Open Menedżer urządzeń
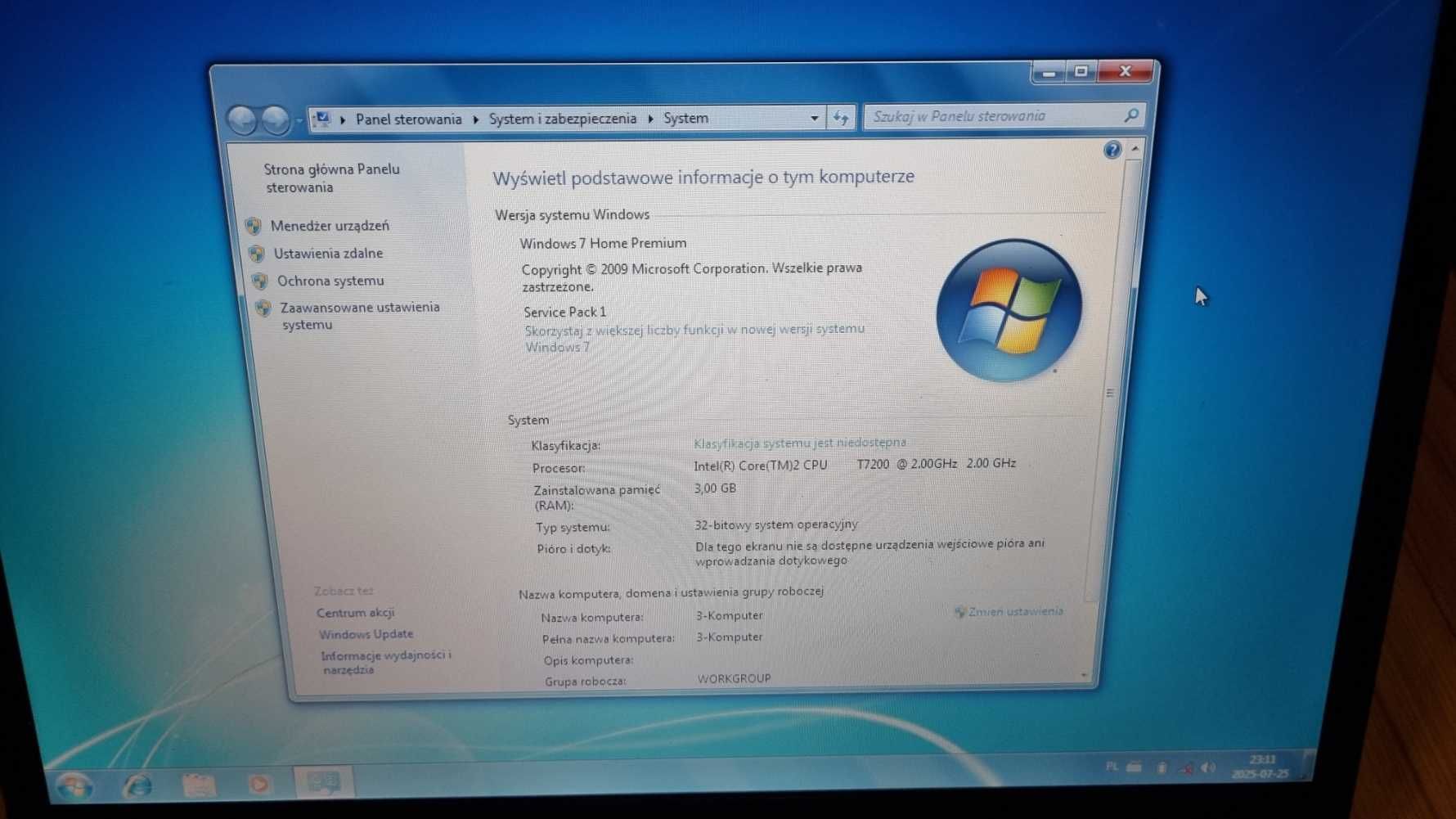 point(330,226)
